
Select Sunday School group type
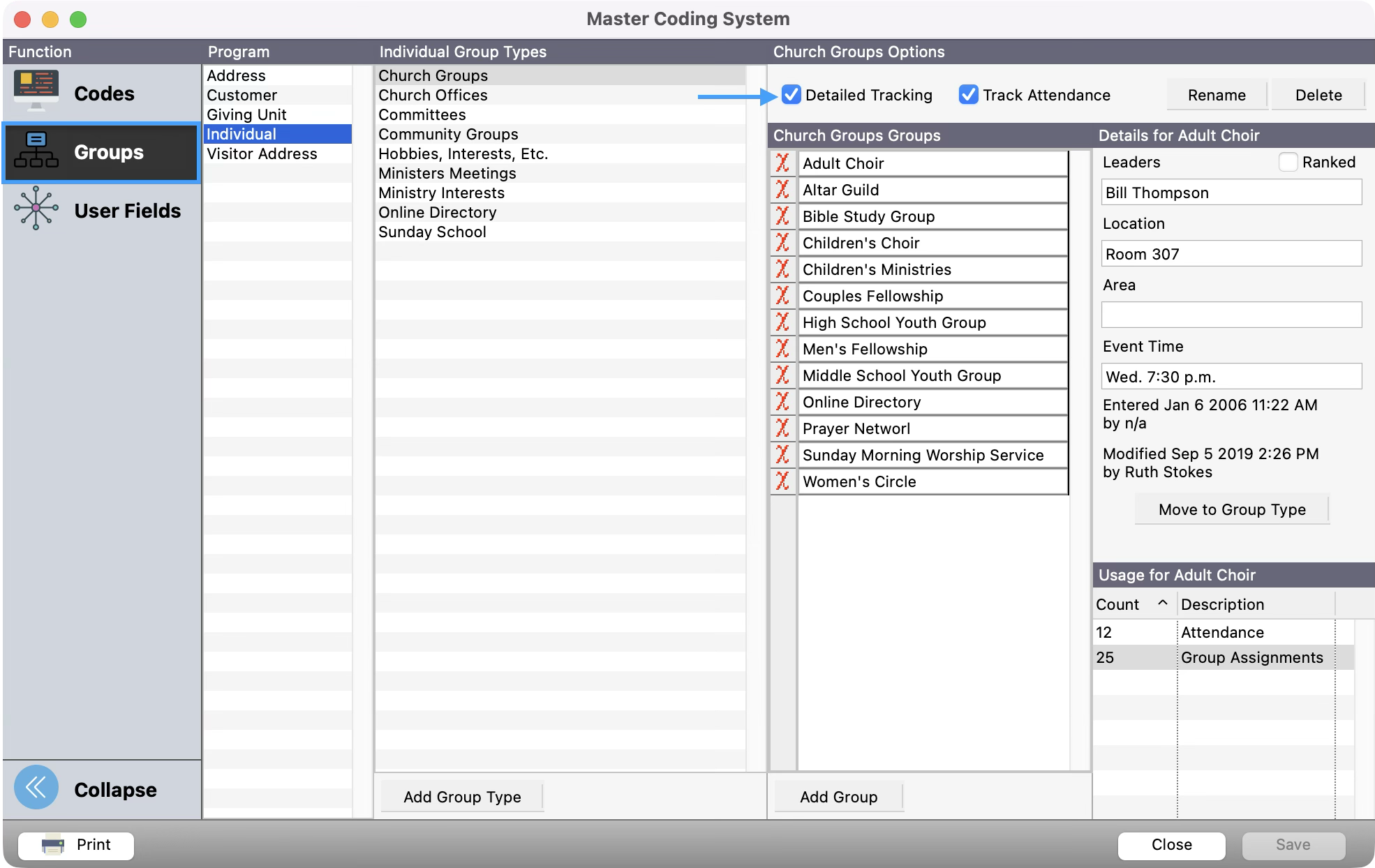coord(560,232)
